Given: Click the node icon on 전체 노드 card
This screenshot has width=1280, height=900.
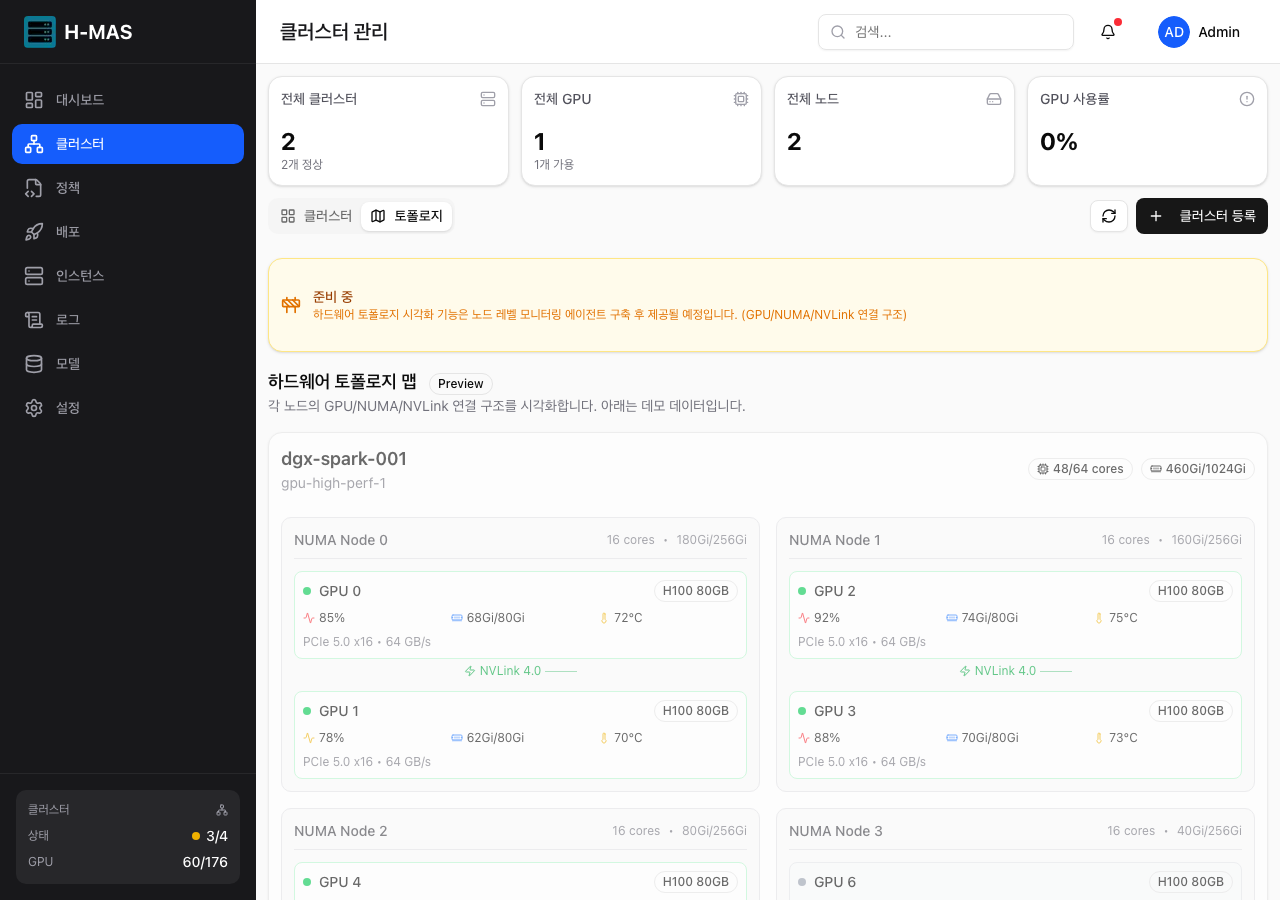Looking at the screenshot, I should [993, 98].
